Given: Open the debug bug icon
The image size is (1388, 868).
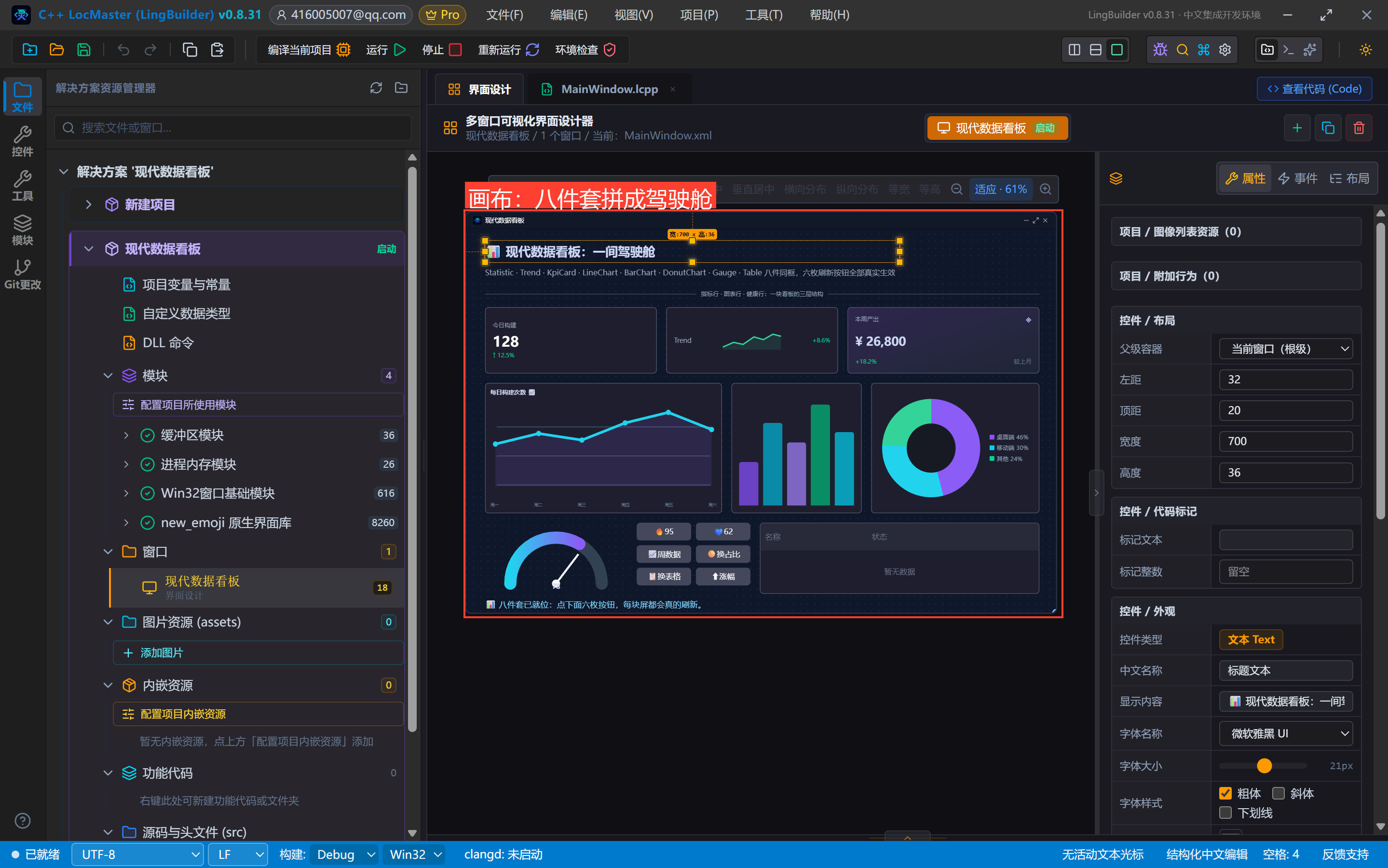Looking at the screenshot, I should (1160, 50).
